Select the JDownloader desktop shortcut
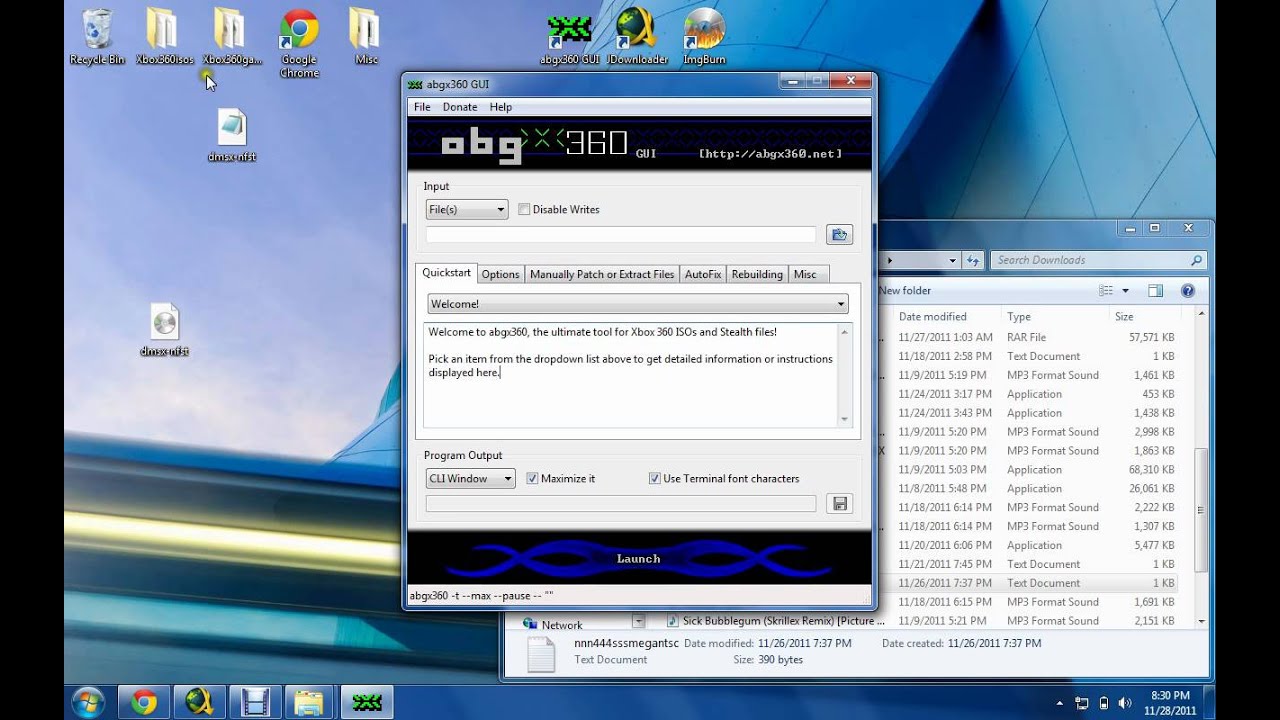1280x720 pixels. pos(637,37)
